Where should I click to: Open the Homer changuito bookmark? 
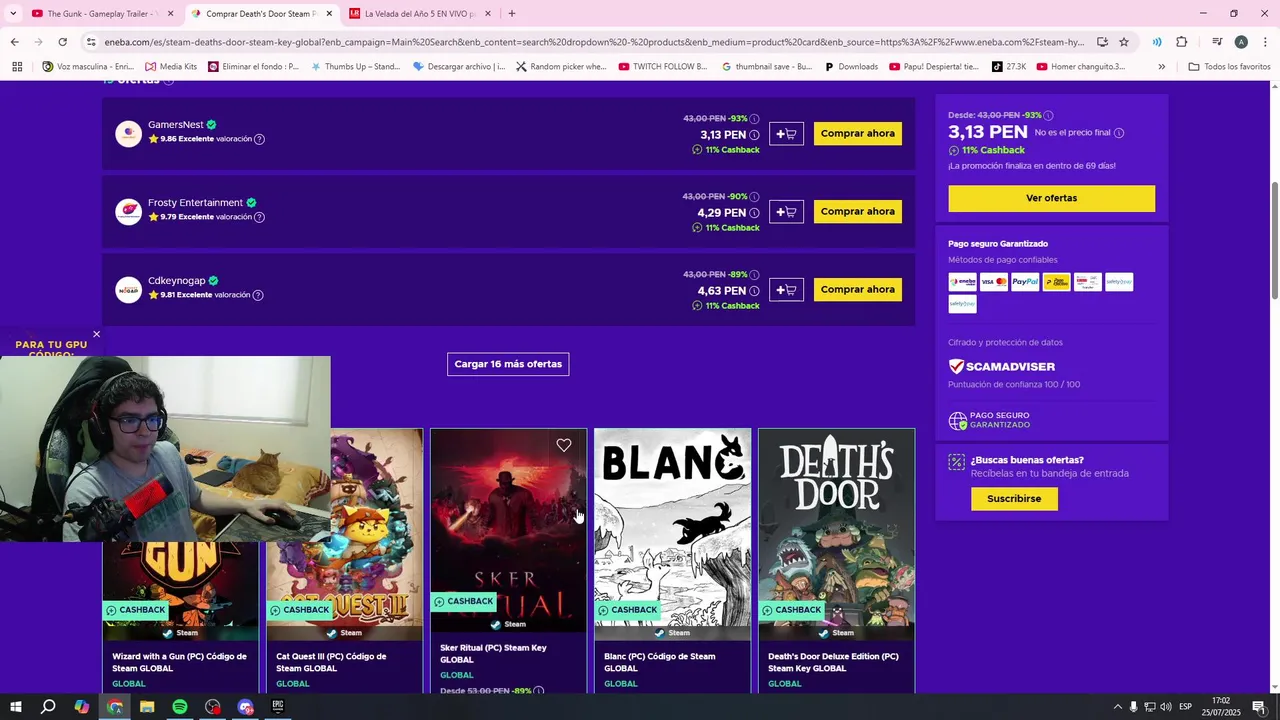(x=1081, y=67)
